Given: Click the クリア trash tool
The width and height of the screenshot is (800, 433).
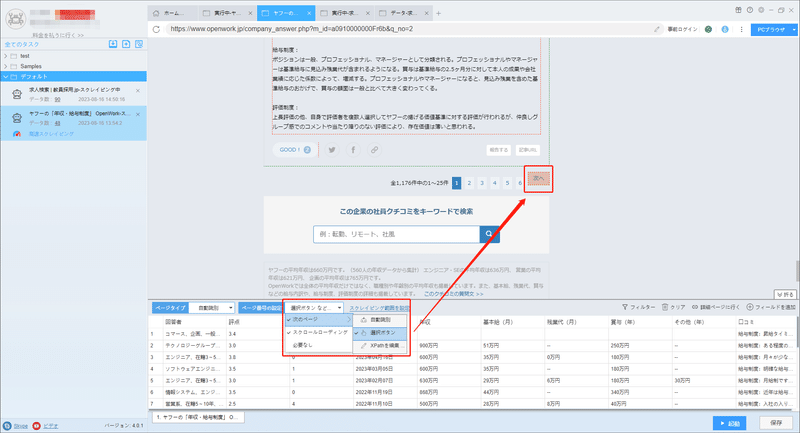Looking at the screenshot, I should tap(673, 307).
